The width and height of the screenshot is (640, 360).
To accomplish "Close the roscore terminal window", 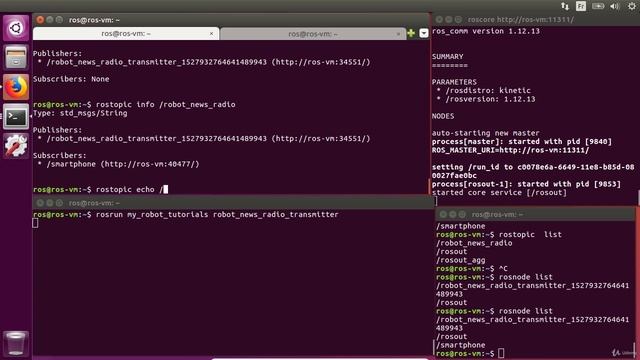I will click(x=439, y=19).
